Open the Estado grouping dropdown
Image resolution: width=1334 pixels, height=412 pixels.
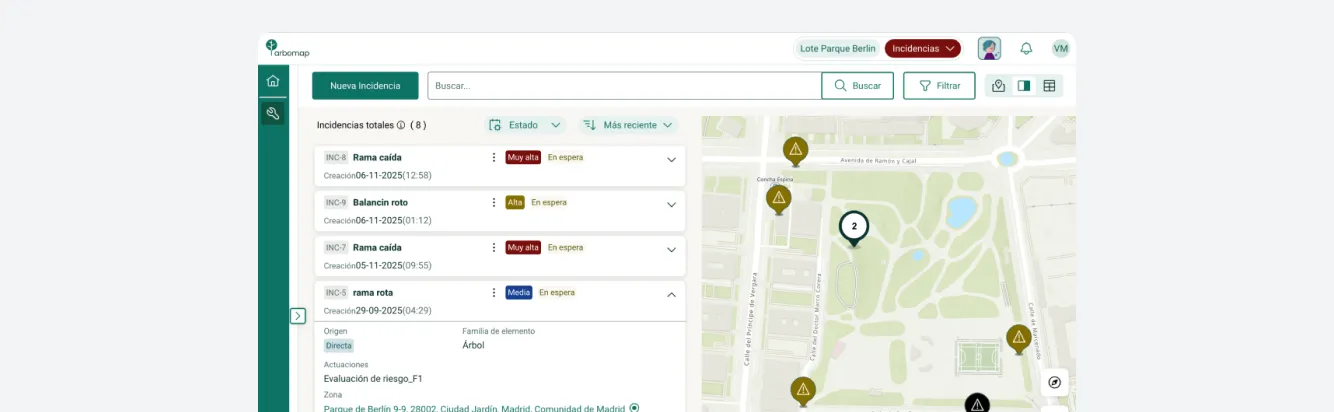pos(525,125)
